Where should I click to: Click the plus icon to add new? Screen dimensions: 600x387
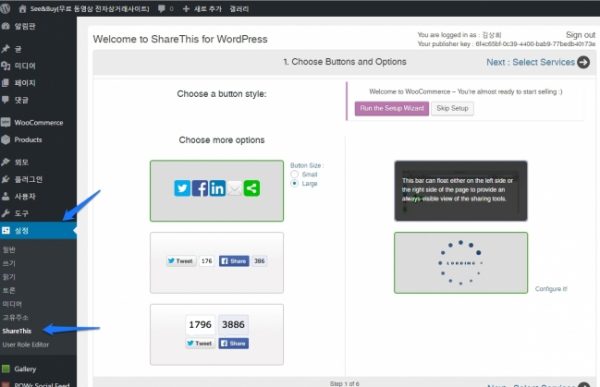pyautogui.click(x=186, y=8)
